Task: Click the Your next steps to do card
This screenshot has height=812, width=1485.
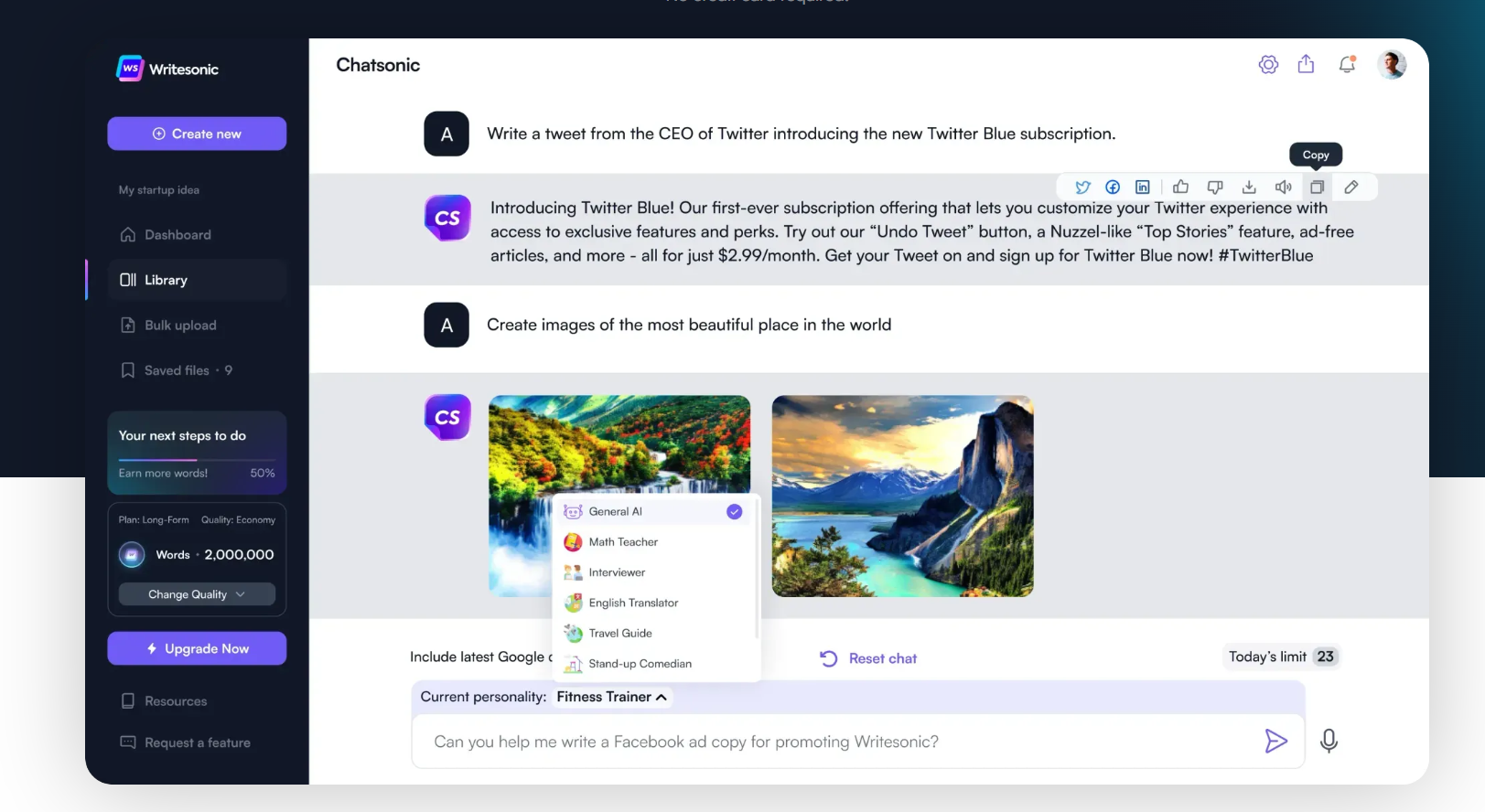Action: [197, 453]
